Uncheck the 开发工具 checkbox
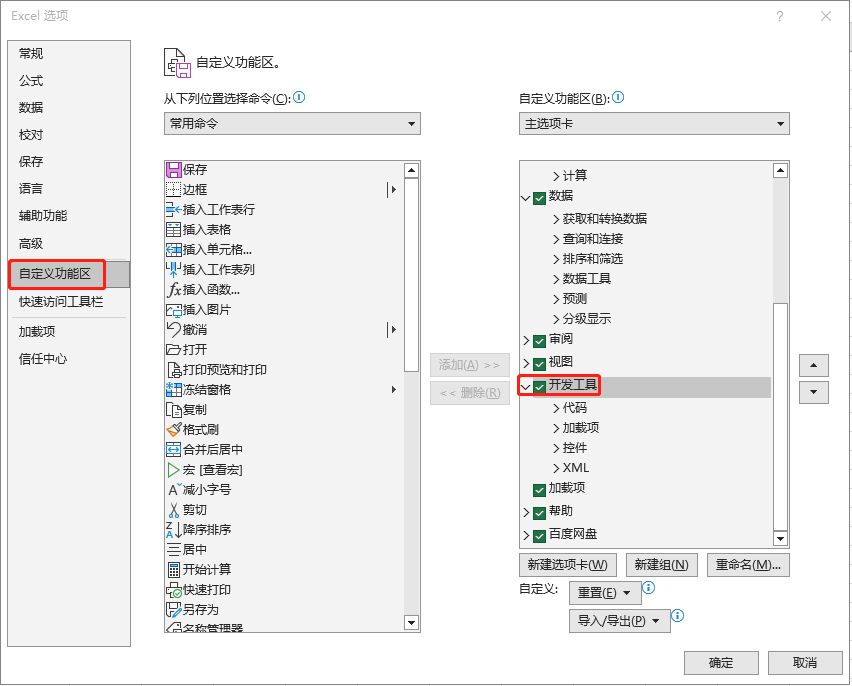 (539, 386)
